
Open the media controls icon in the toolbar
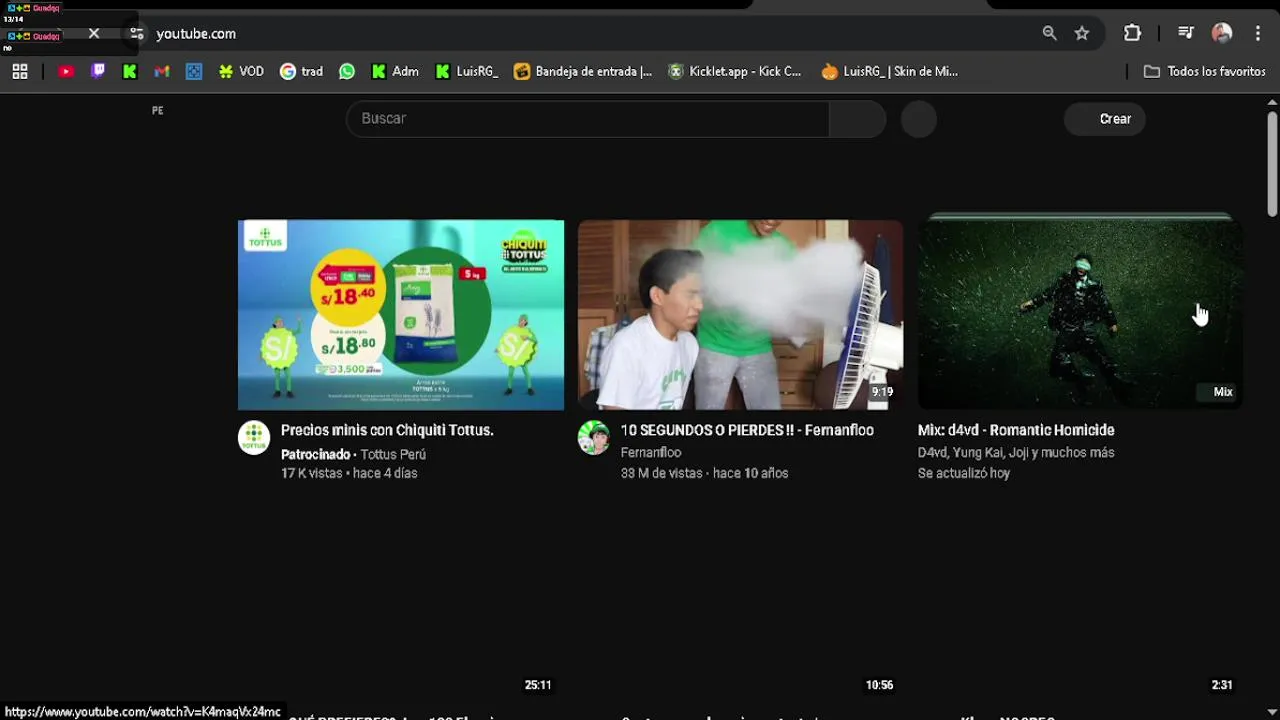pyautogui.click(x=1186, y=33)
